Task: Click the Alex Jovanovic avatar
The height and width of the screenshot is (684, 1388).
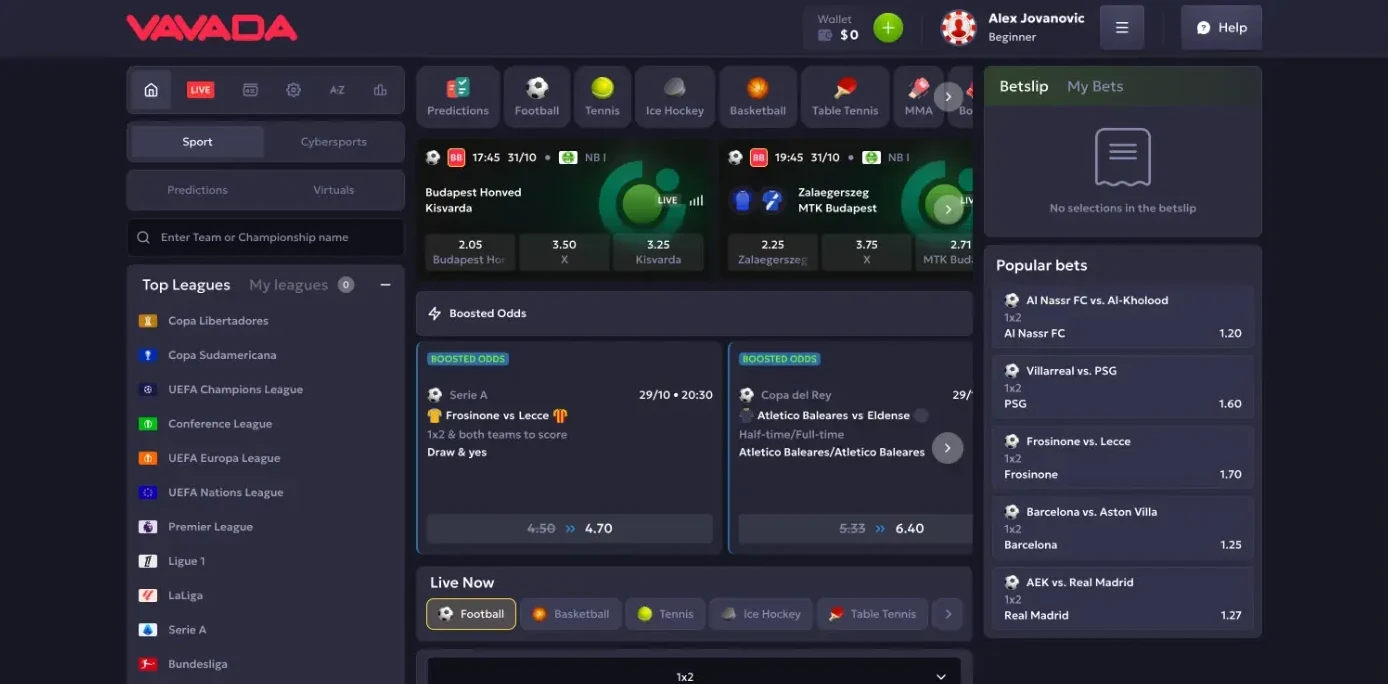Action: (959, 28)
